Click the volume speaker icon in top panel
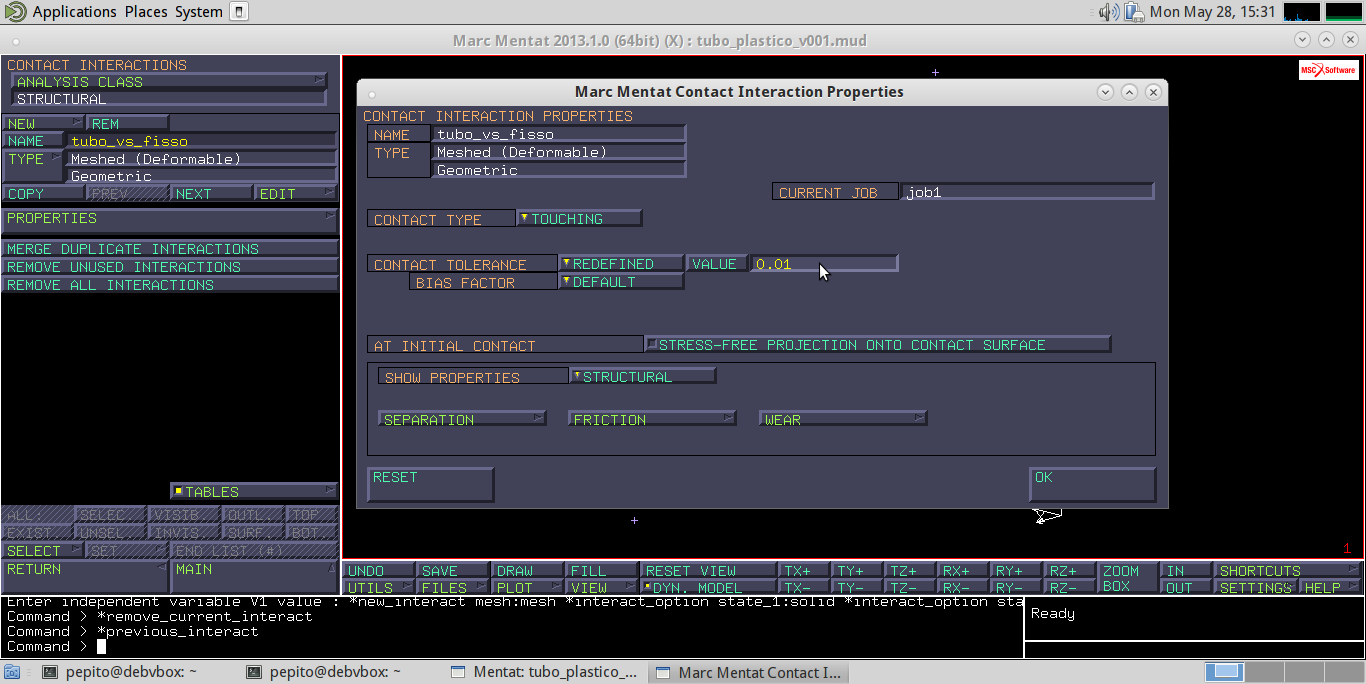Image resolution: width=1366 pixels, height=684 pixels. [x=1108, y=12]
